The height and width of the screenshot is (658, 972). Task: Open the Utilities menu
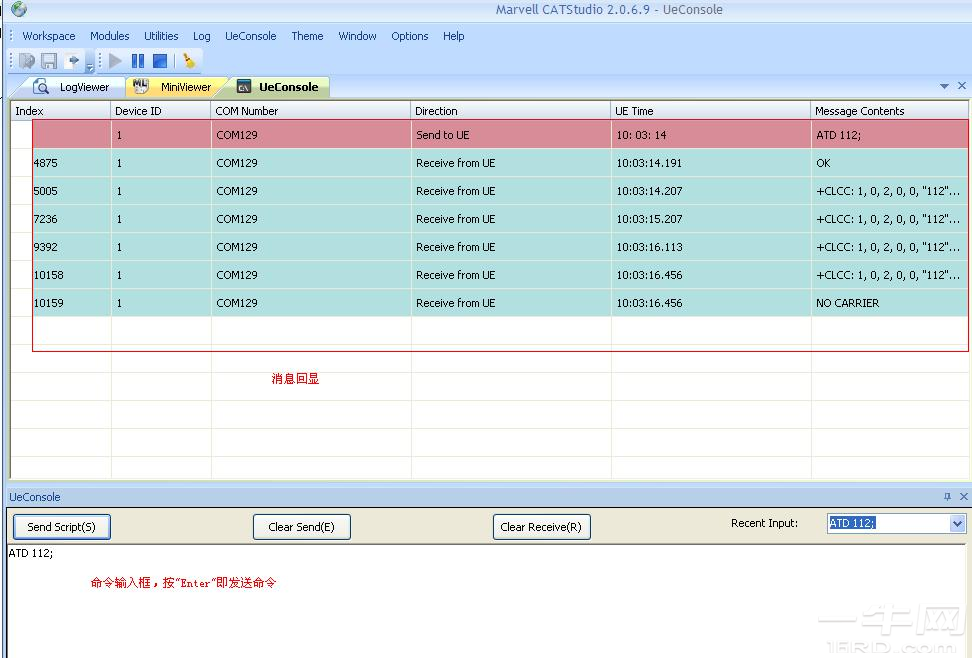161,36
